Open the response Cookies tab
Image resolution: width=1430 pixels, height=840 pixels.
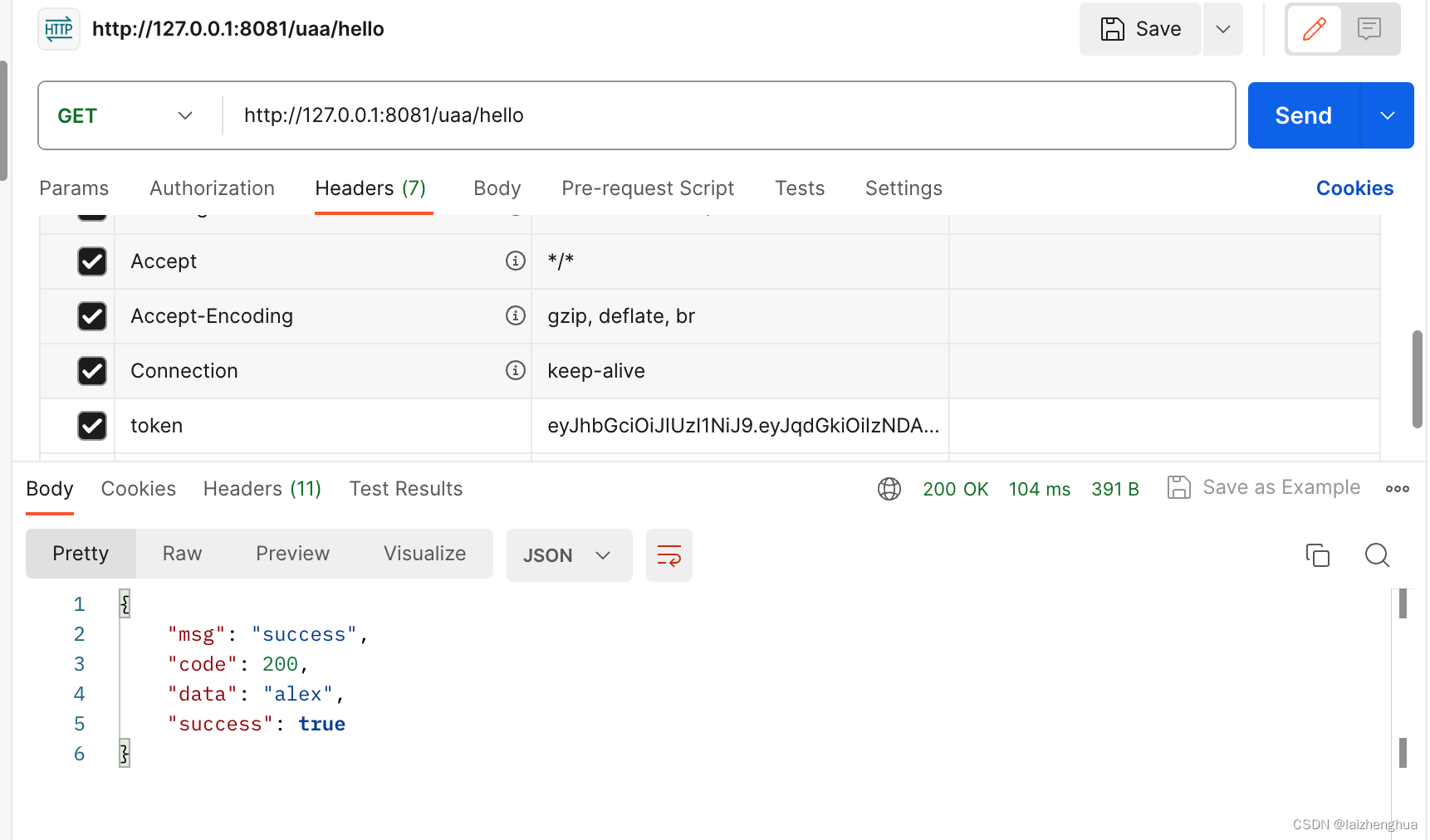[139, 489]
